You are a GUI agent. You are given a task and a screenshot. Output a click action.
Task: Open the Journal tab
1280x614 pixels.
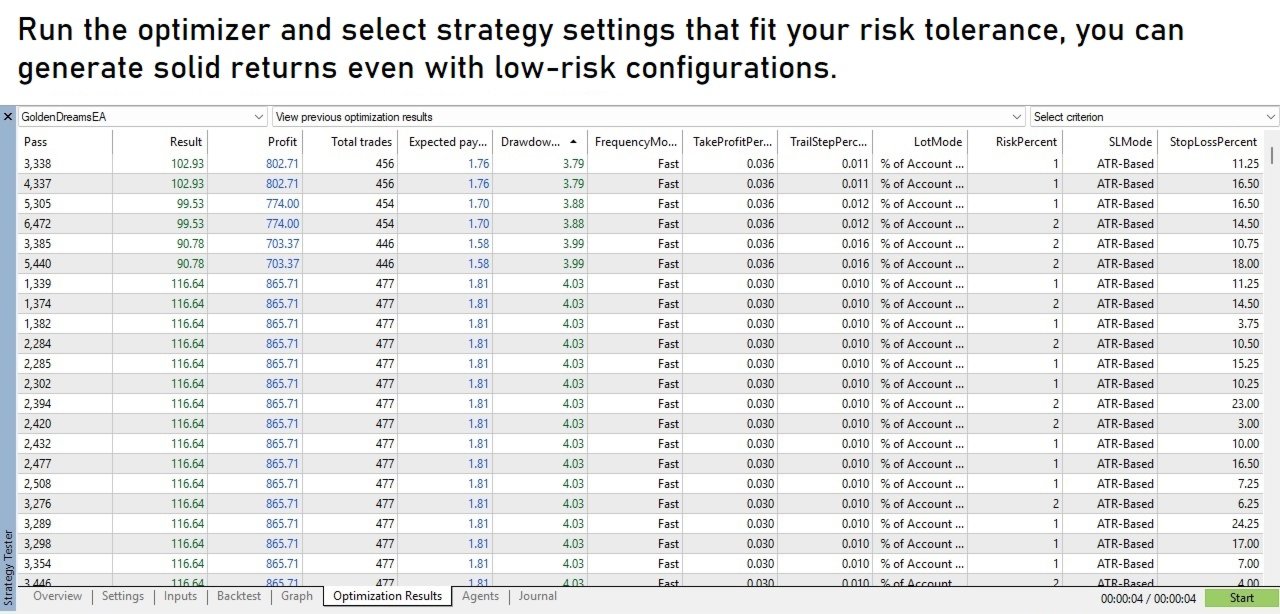(x=538, y=596)
